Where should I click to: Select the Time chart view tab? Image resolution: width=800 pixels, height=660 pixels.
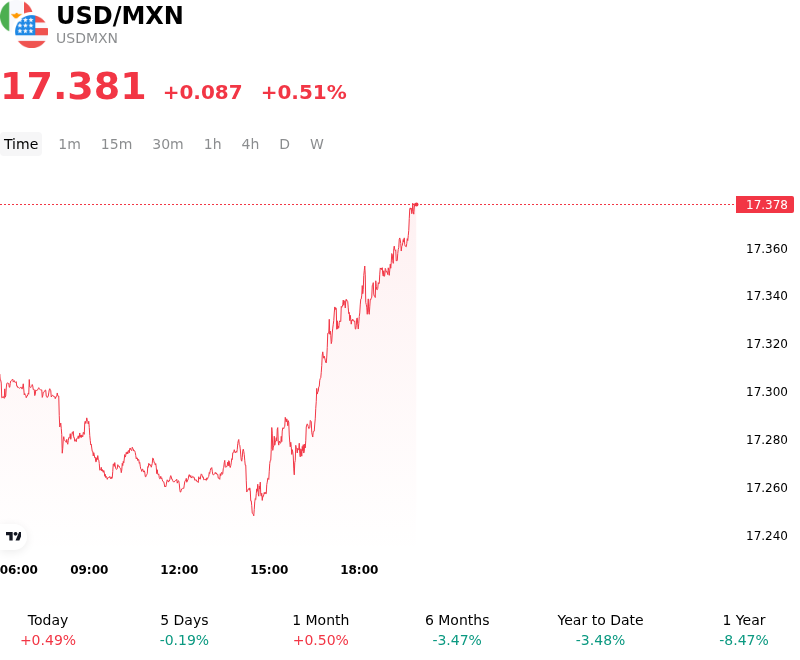[x=21, y=144]
